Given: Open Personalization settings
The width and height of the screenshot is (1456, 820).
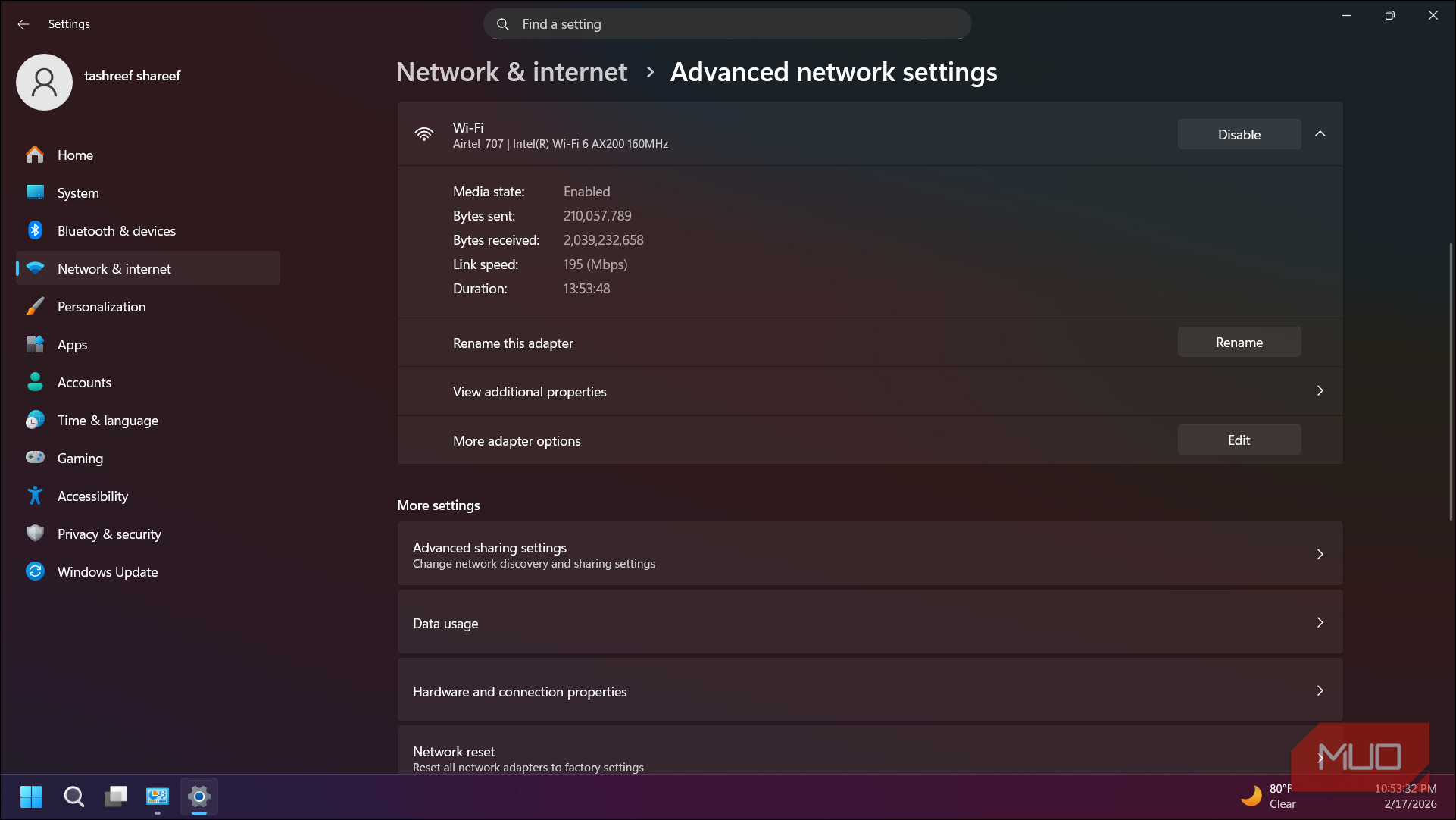Looking at the screenshot, I should coord(148,306).
